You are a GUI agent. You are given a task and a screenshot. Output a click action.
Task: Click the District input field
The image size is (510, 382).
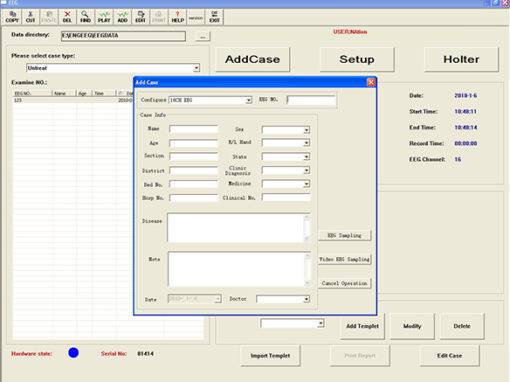coord(194,171)
